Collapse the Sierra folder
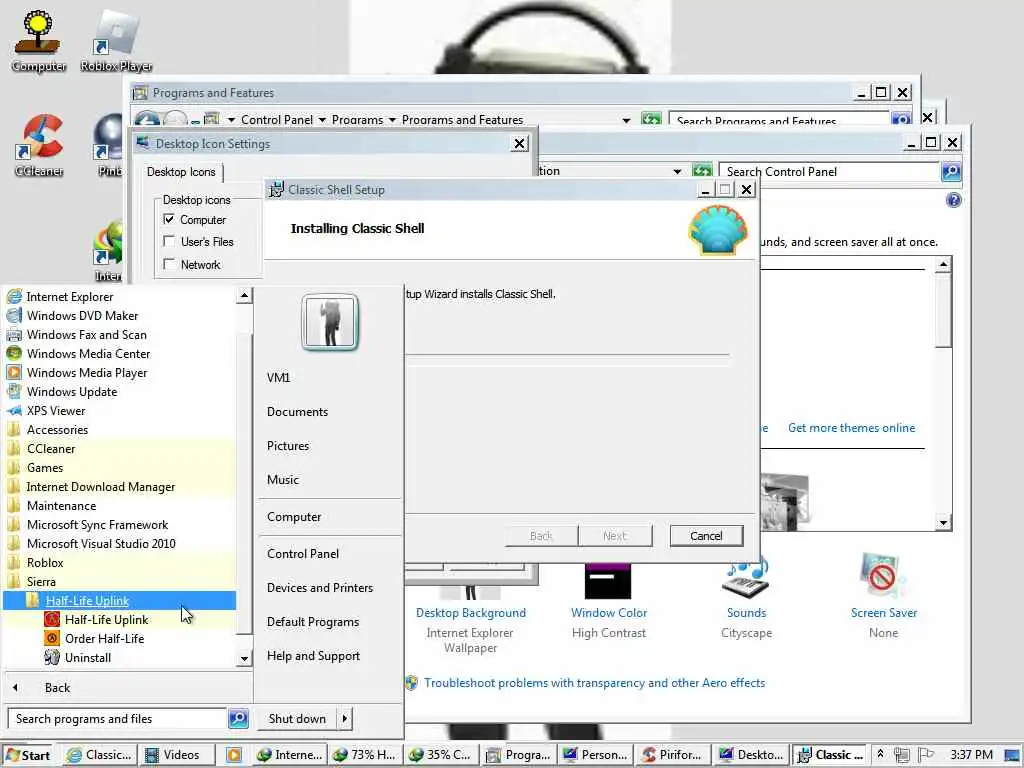Image resolution: width=1024 pixels, height=768 pixels. pos(40,581)
